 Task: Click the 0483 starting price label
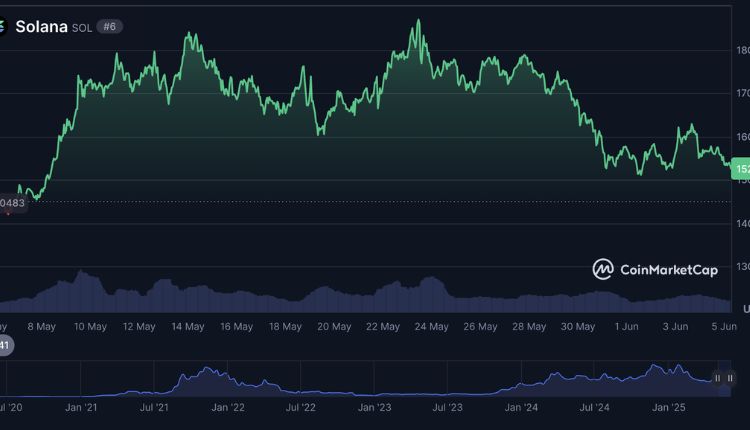point(13,203)
